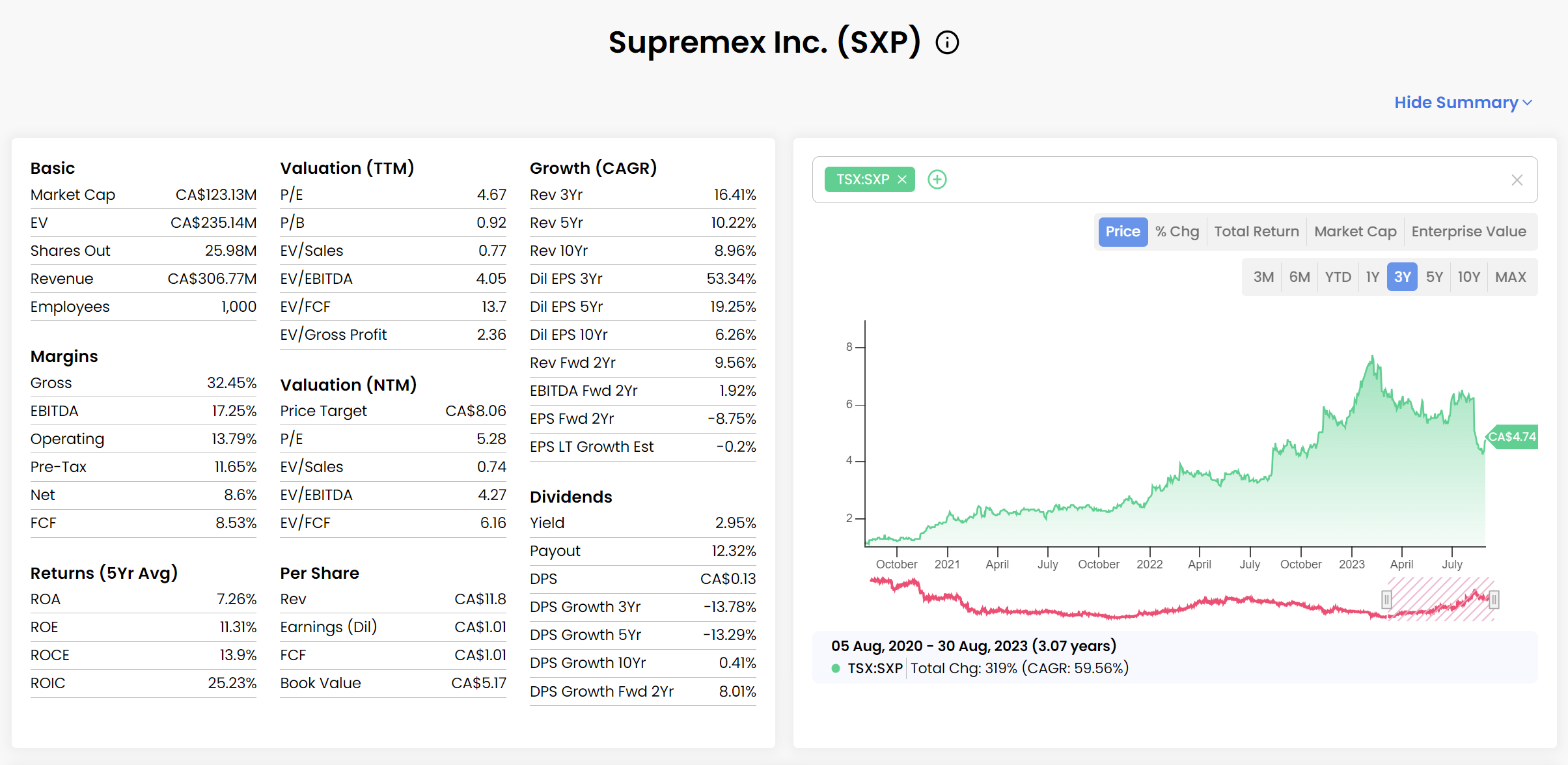Click the Price Target CA$8.06
The width and height of the screenshot is (1568, 765).
pos(476,411)
